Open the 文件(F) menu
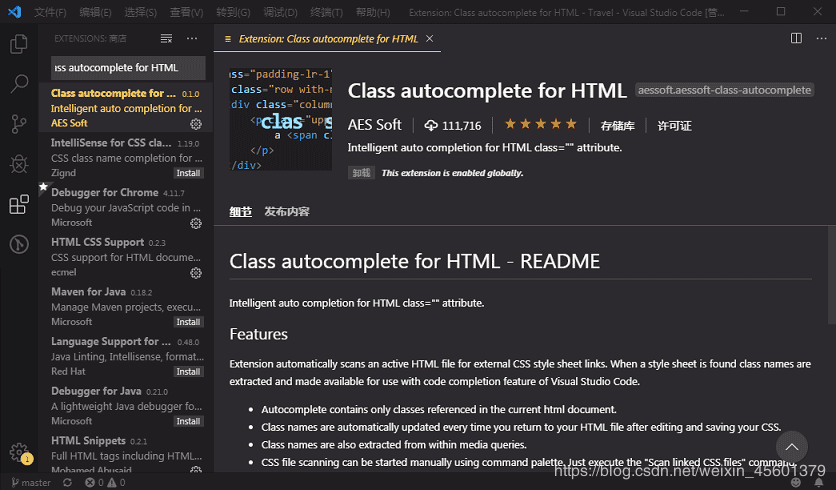The height and width of the screenshot is (490, 836). coord(50,12)
